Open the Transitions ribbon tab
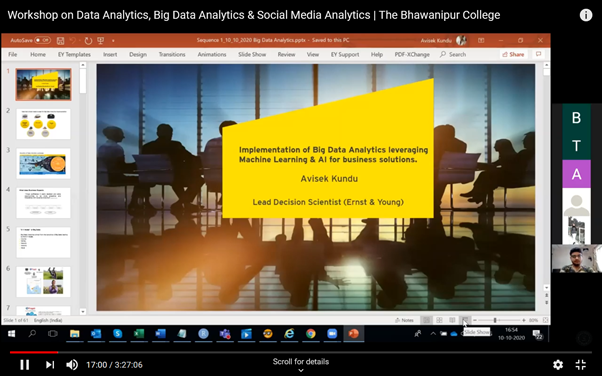Screen dimensions: 602x376 (x=172, y=55)
